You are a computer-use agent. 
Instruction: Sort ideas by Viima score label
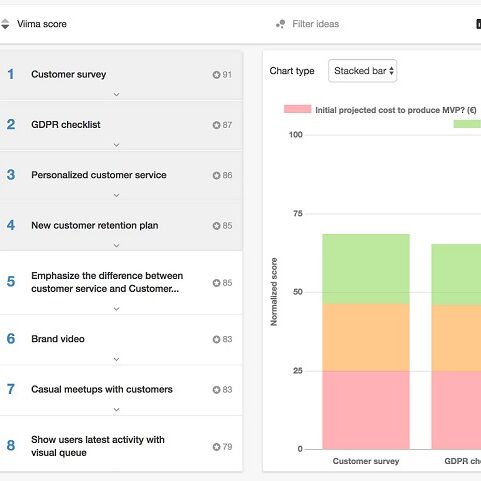(42, 24)
